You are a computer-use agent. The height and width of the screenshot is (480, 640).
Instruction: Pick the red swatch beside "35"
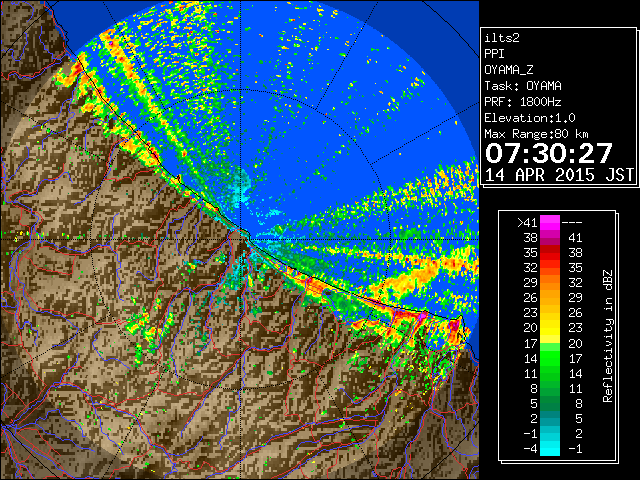tap(550, 253)
